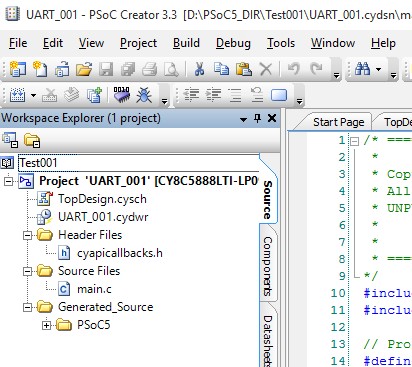Close the Workspace Explorer panel

click(x=272, y=118)
